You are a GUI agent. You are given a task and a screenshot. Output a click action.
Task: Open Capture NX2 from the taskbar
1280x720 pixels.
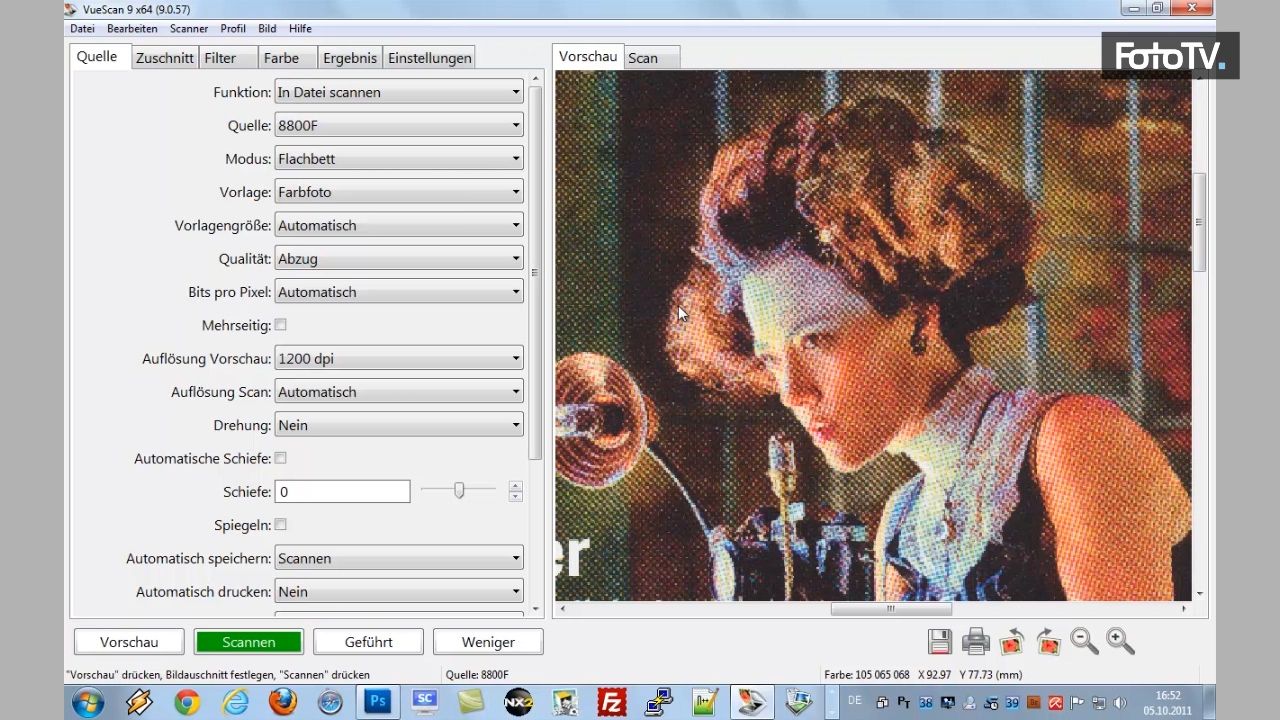(518, 702)
